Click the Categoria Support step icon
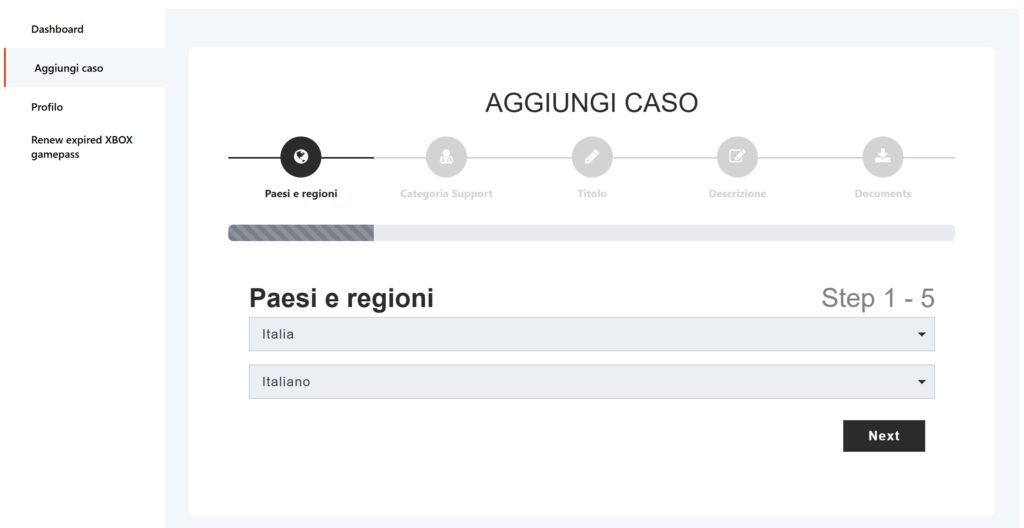Screen dimensions: 1024x528 coord(446,157)
